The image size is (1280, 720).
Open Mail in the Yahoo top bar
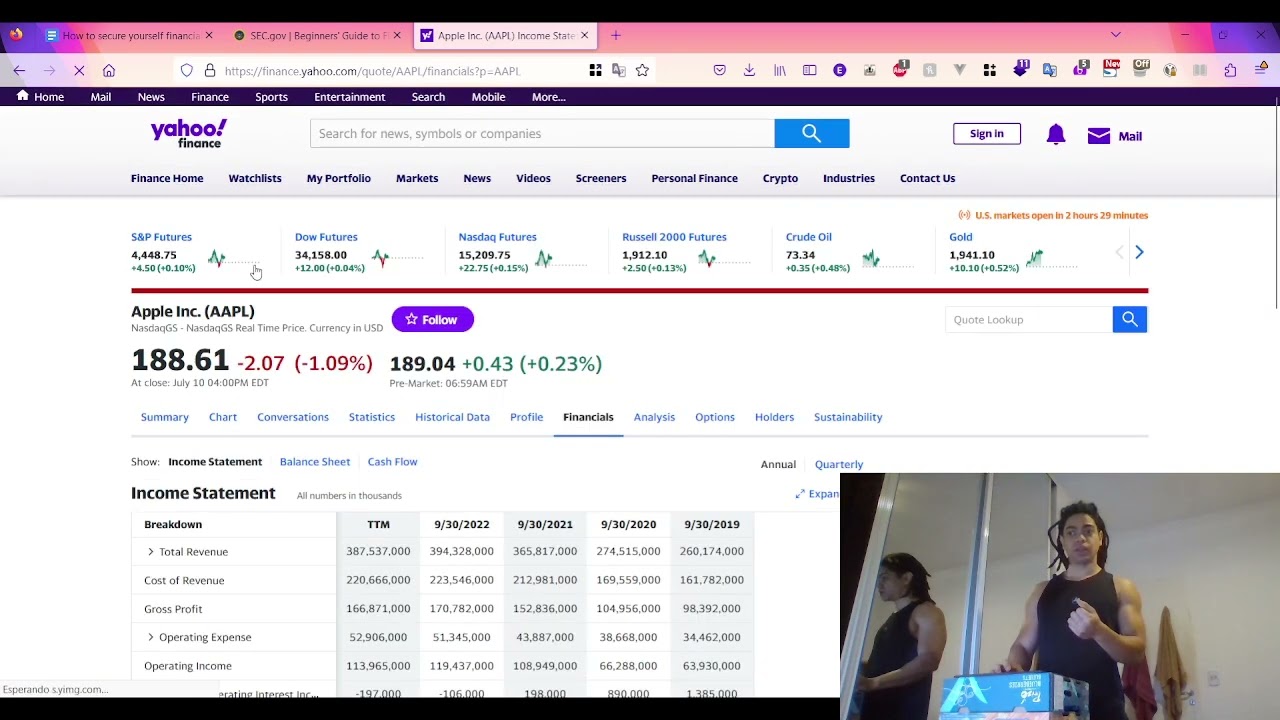(101, 97)
